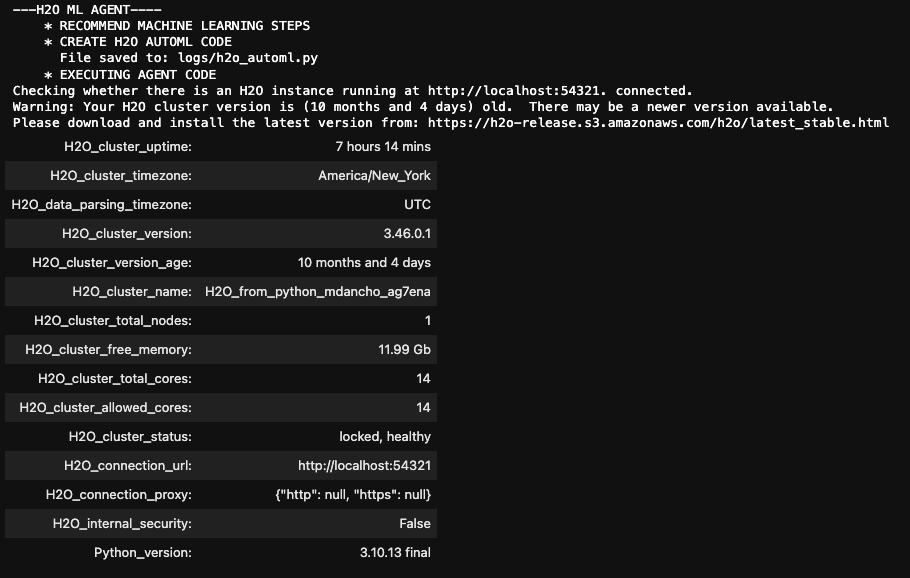Click the H2O_cluster_total_nodes label
The height and width of the screenshot is (578, 910).
[x=113, y=321]
